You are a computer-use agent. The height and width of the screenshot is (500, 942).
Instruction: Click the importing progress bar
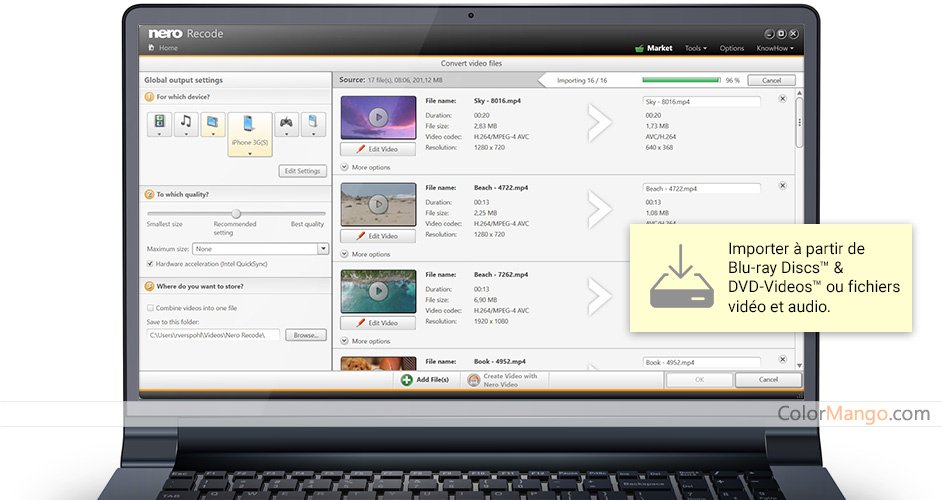pos(681,80)
